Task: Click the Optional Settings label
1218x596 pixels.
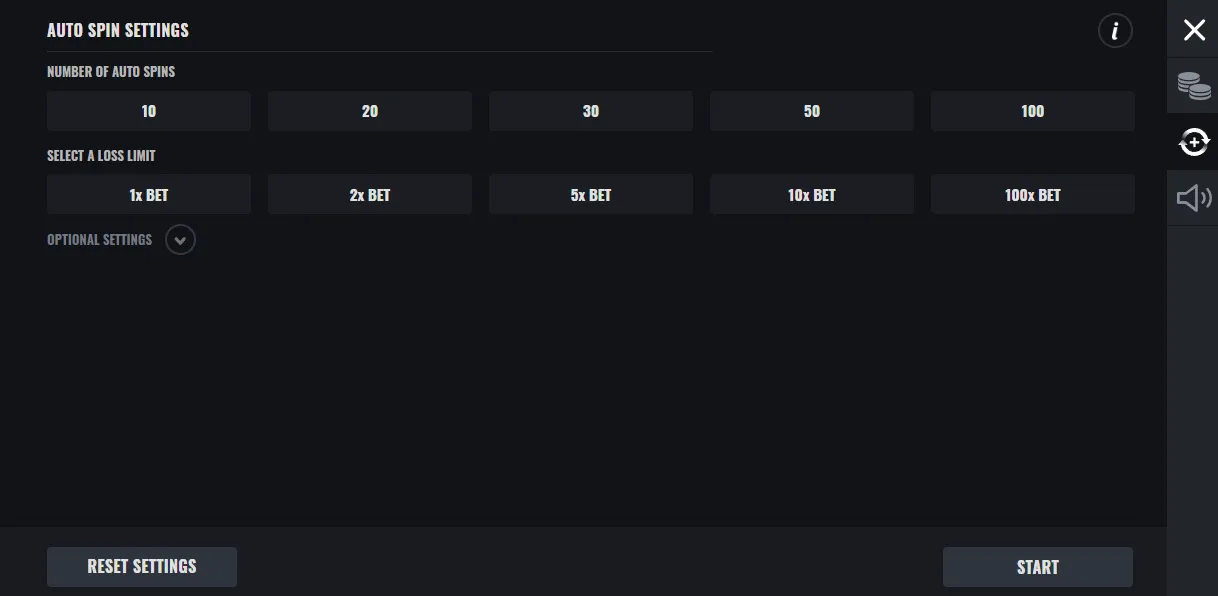Action: (99, 240)
